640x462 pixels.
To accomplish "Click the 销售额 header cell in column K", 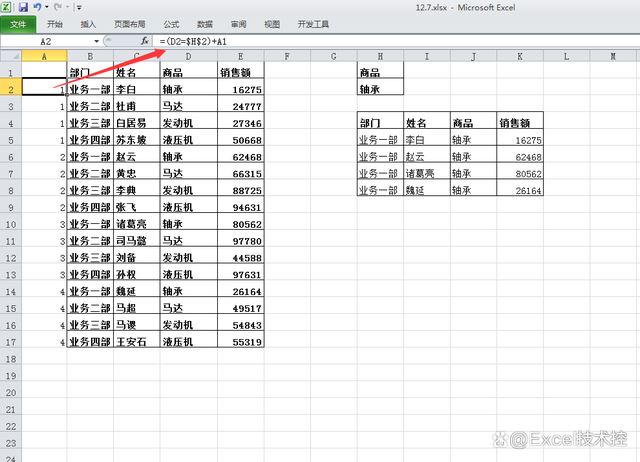I will point(519,122).
